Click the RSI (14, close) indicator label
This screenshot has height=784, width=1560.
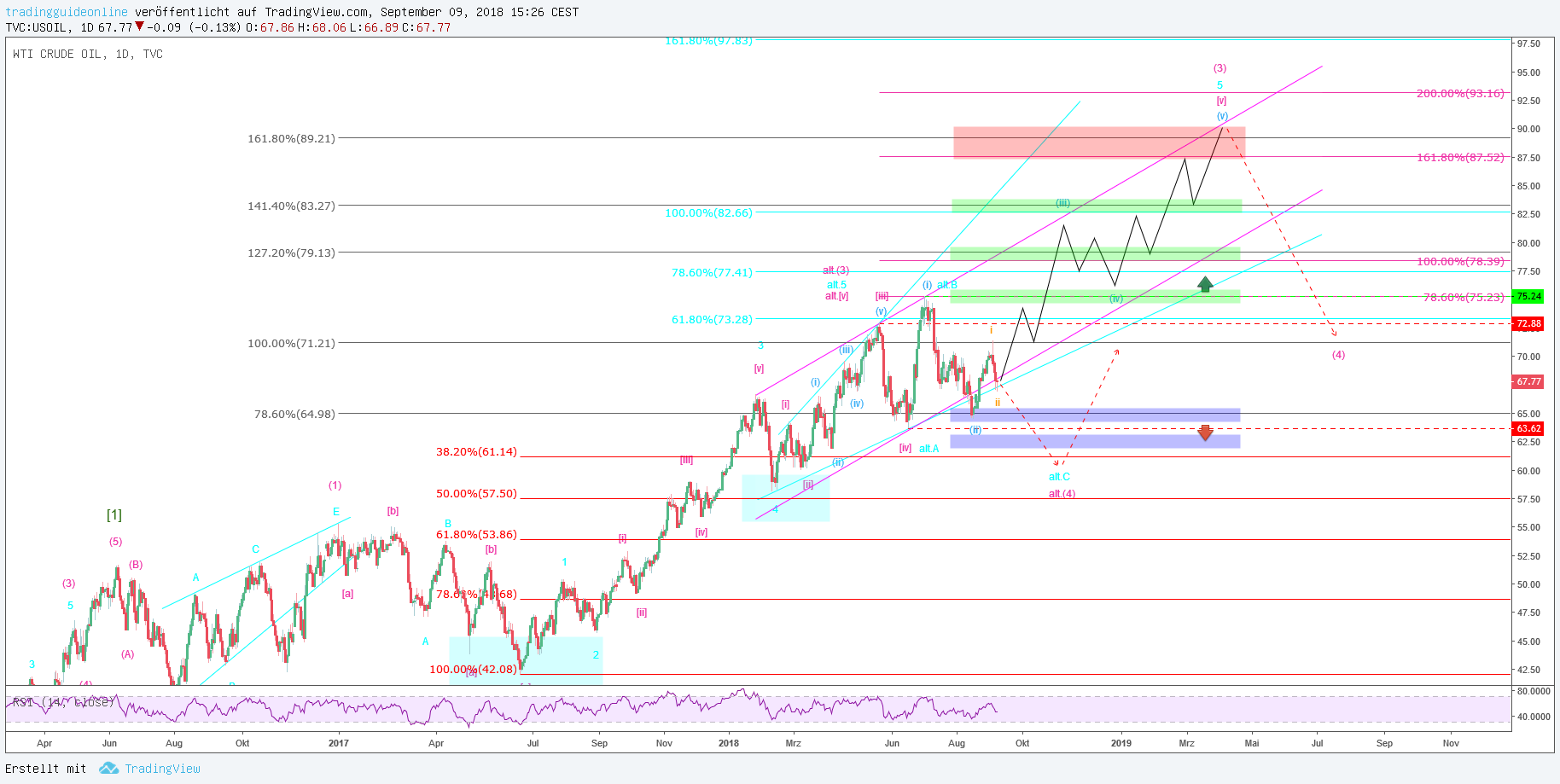point(62,702)
